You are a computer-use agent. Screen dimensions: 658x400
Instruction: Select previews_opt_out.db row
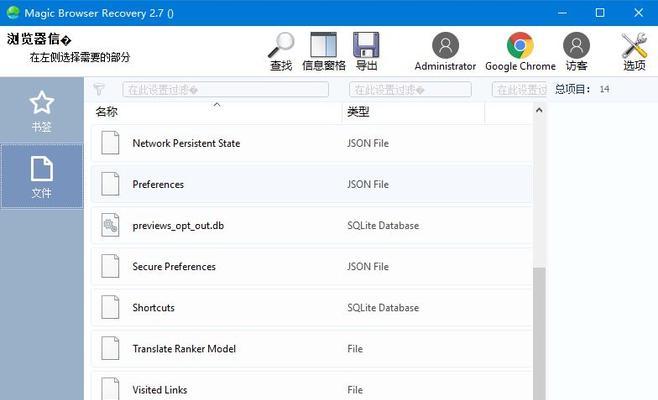pos(311,225)
